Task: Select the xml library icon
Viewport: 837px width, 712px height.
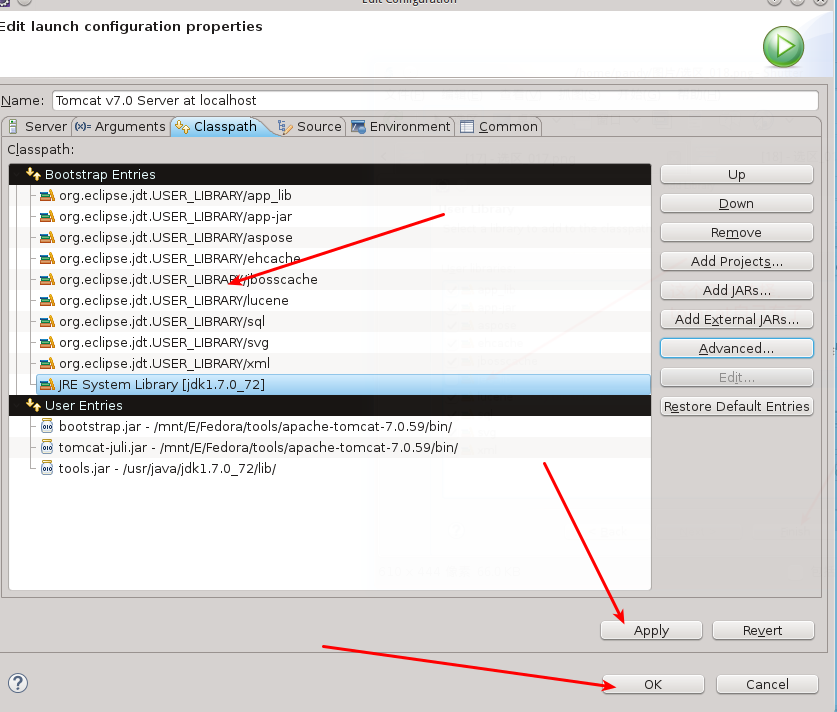Action: [x=48, y=363]
